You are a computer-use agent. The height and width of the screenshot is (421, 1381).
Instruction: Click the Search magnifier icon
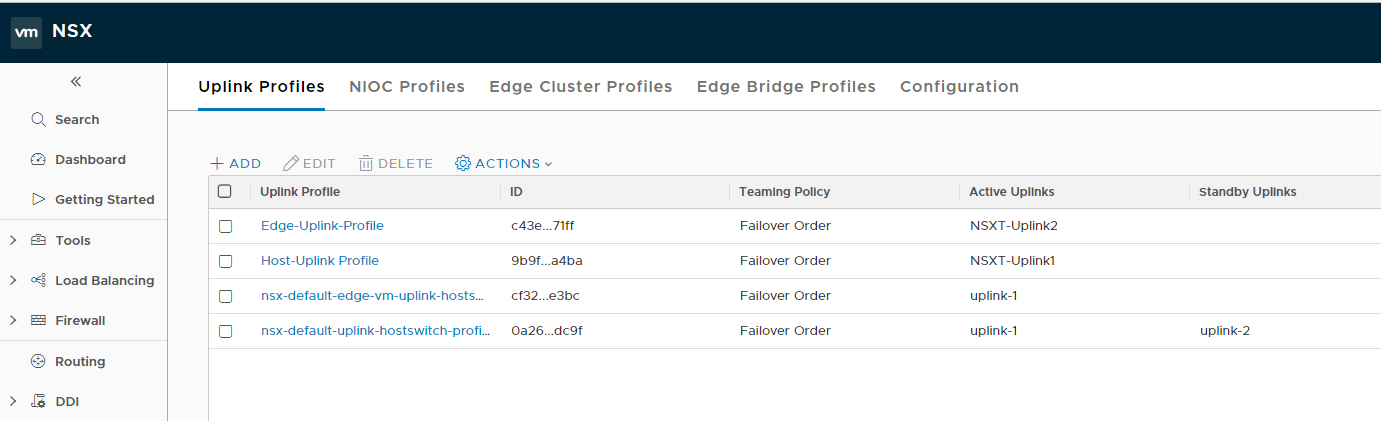(39, 120)
